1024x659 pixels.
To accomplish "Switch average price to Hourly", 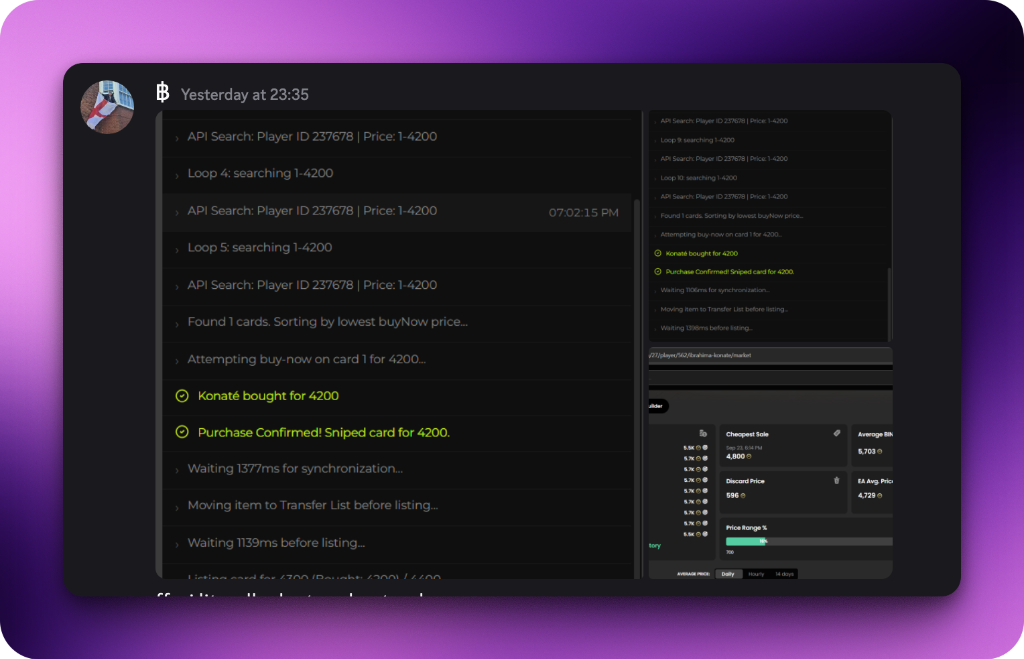I will pyautogui.click(x=756, y=574).
